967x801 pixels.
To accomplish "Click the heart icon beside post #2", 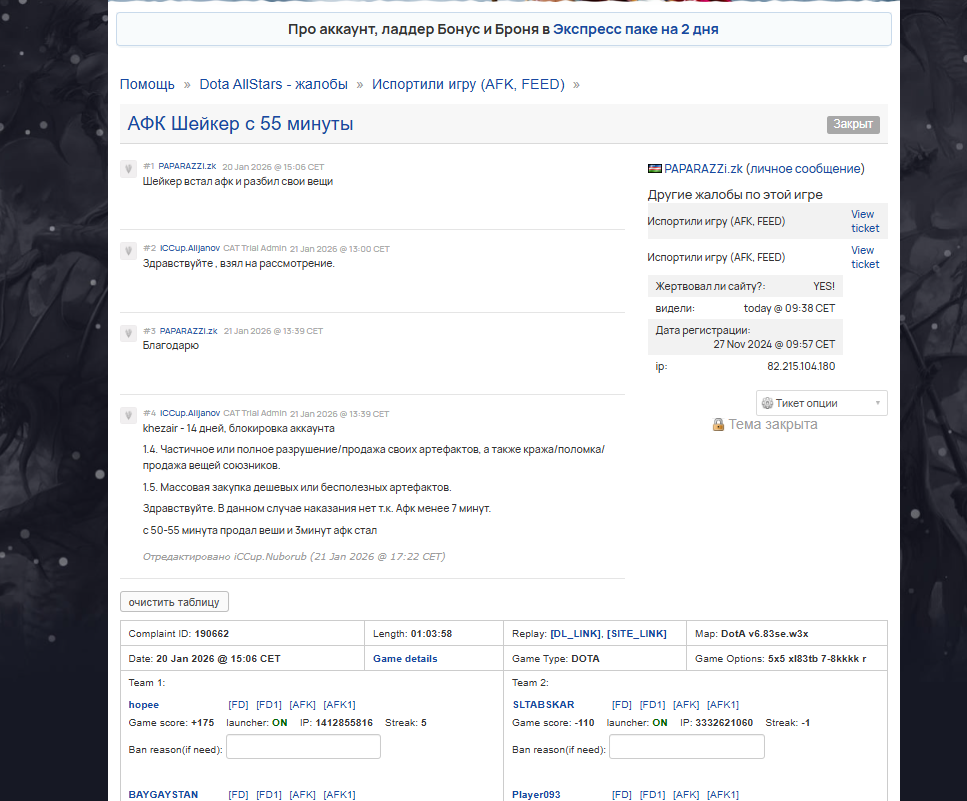I will (128, 250).
